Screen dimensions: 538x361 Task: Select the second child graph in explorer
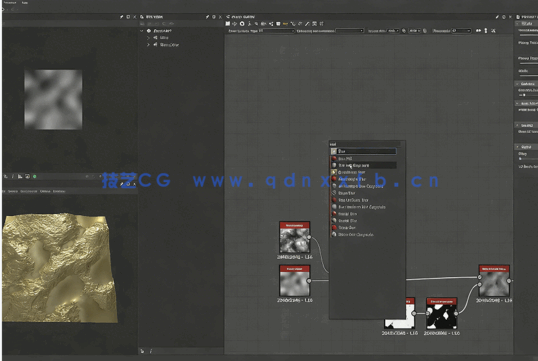click(x=169, y=45)
